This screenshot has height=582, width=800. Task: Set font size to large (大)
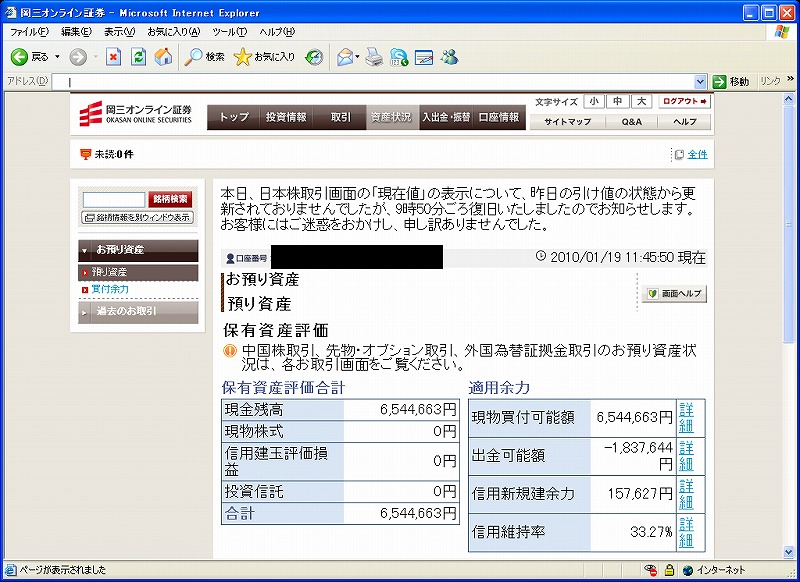tap(641, 102)
